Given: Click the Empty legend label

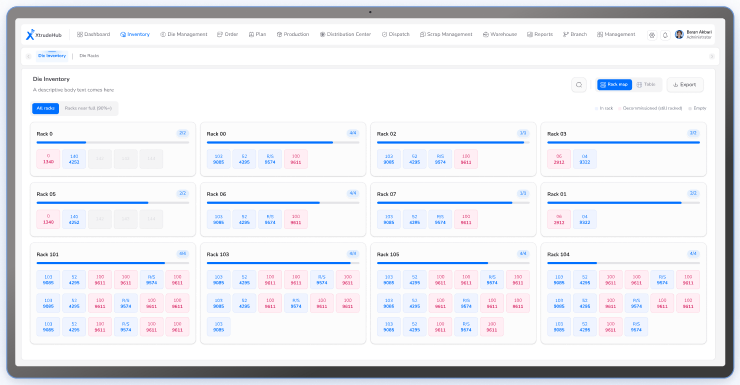Looking at the screenshot, I should (x=700, y=109).
